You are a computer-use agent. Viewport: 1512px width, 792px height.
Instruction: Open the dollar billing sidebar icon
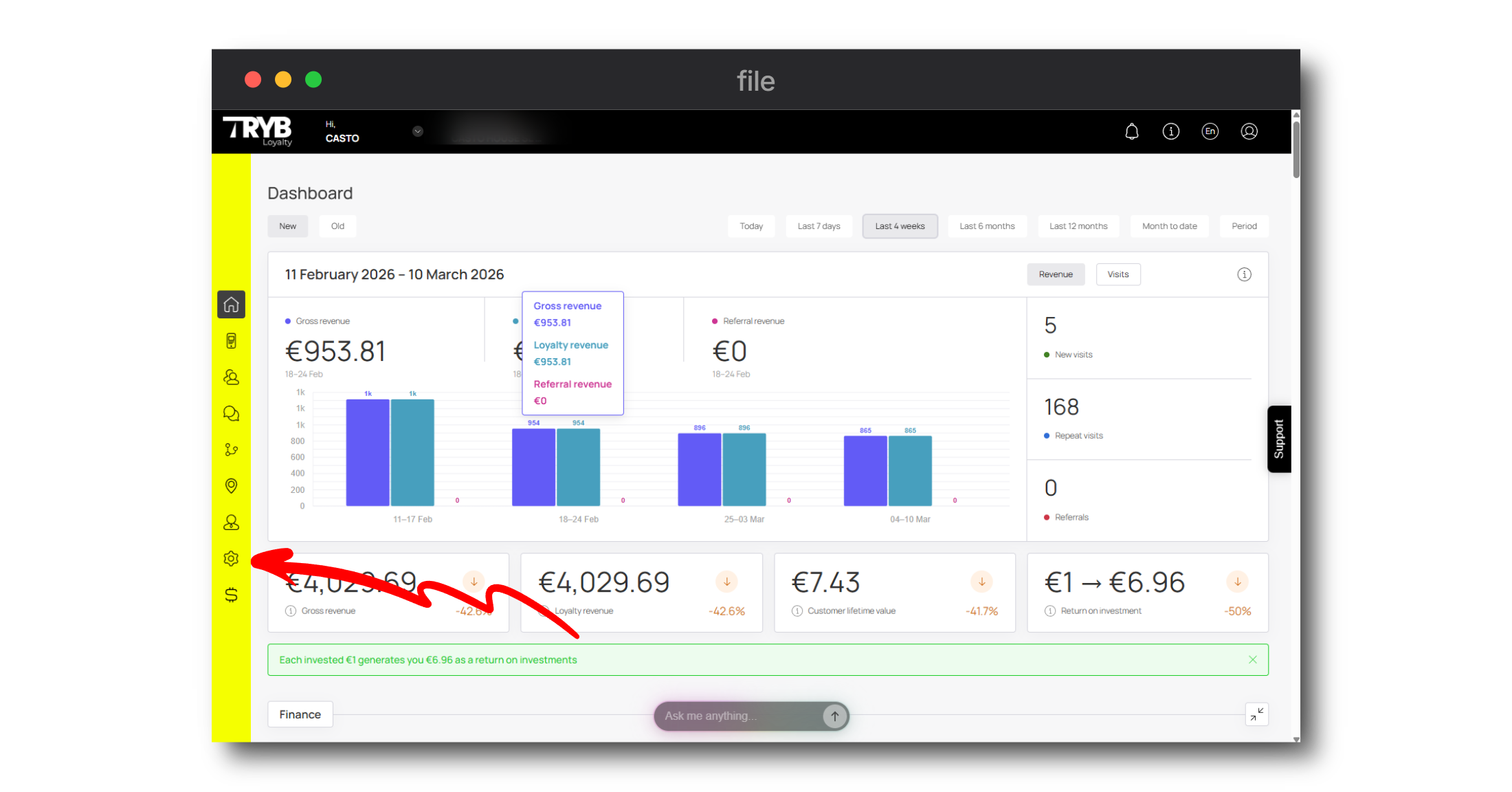(231, 595)
